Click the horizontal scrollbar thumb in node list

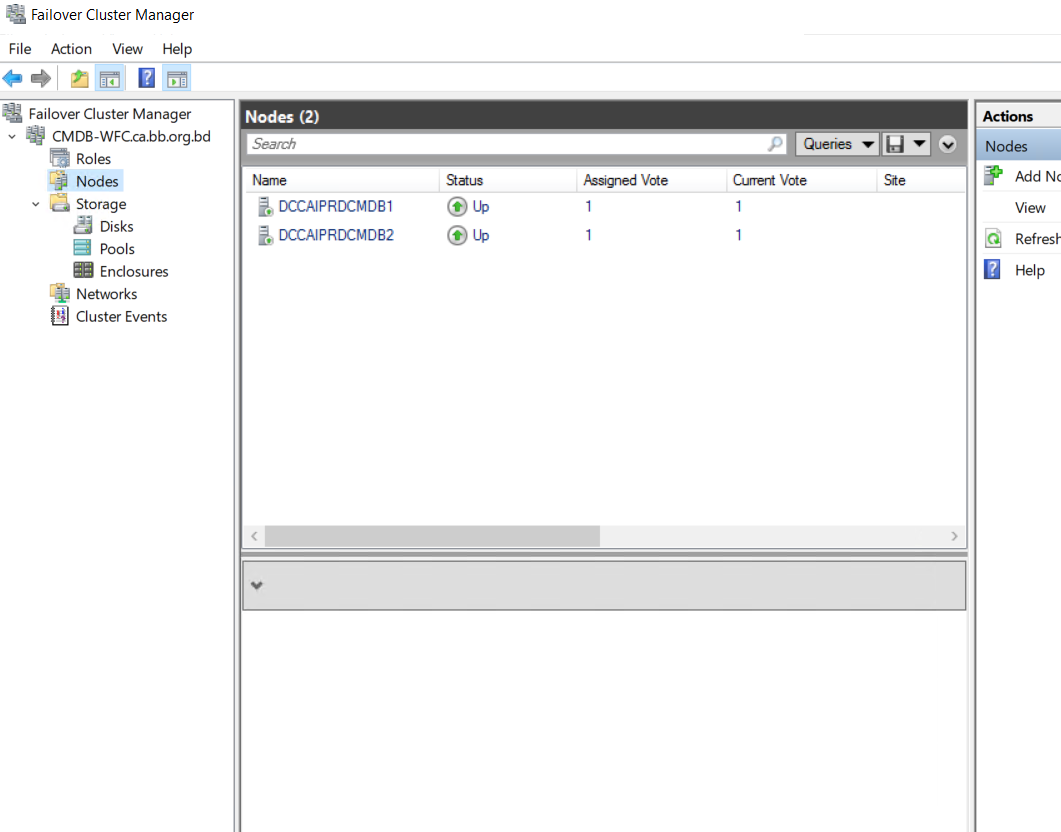point(432,536)
